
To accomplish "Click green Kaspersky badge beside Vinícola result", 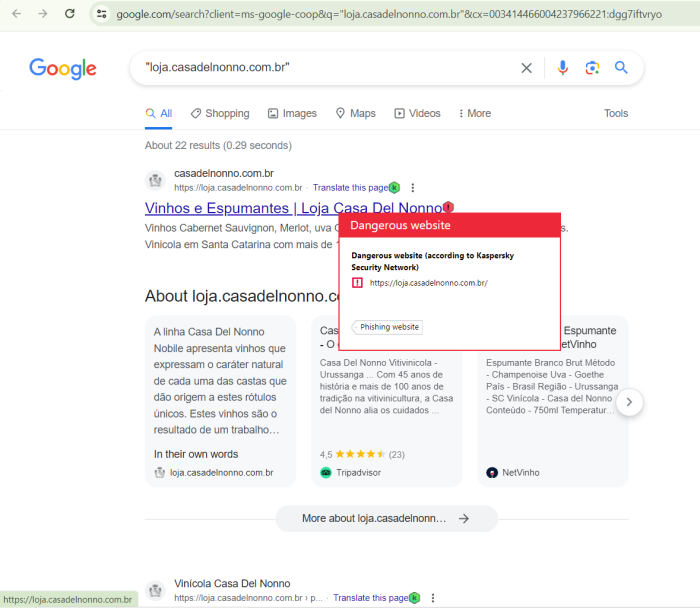I will coord(415,598).
